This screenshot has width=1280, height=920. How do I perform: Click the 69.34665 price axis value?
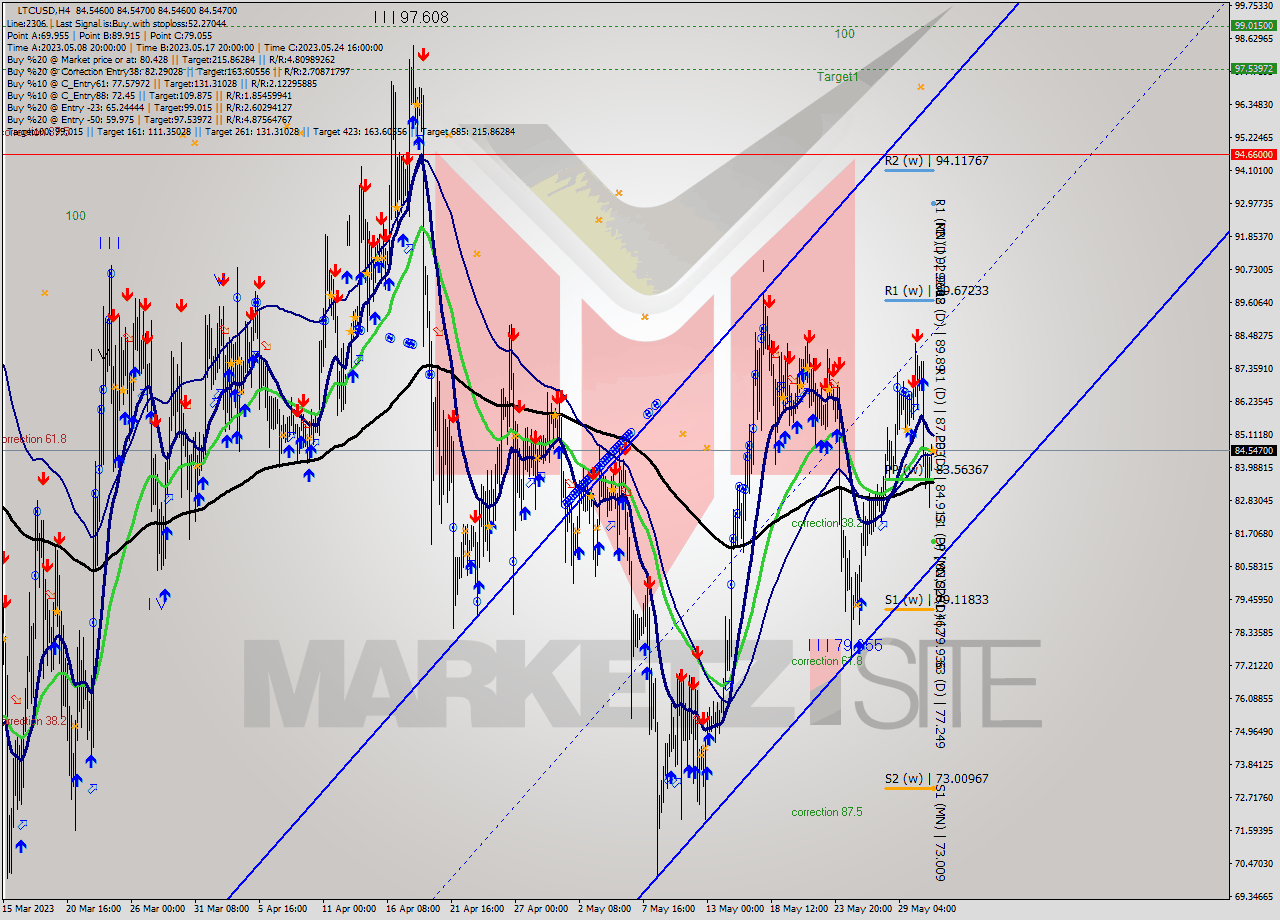[x=1254, y=897]
